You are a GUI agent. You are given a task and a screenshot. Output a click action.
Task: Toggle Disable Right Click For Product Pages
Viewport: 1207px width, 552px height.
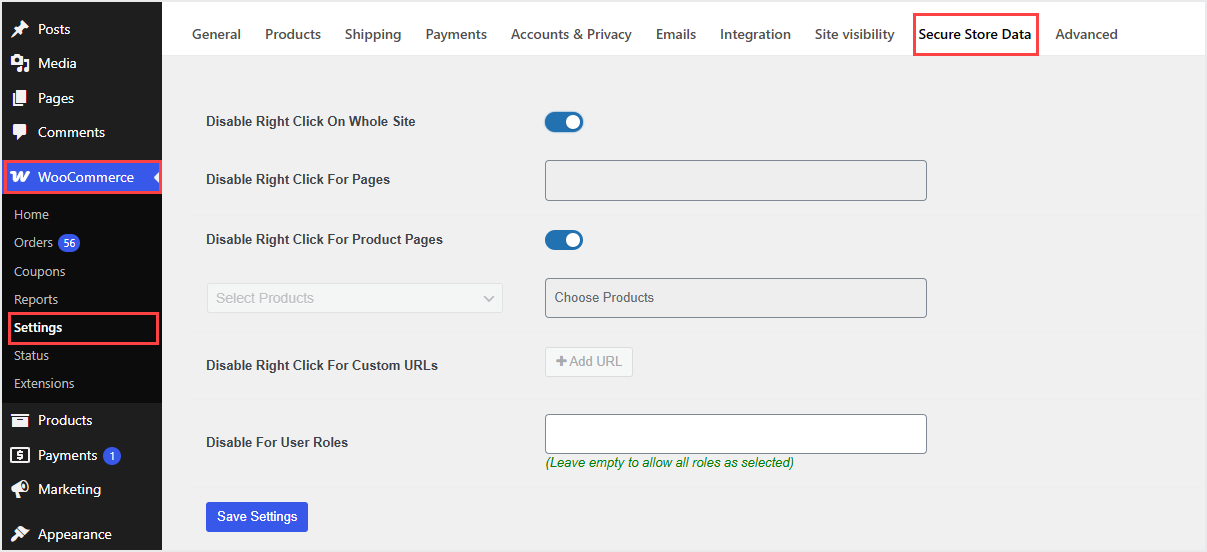(x=564, y=240)
